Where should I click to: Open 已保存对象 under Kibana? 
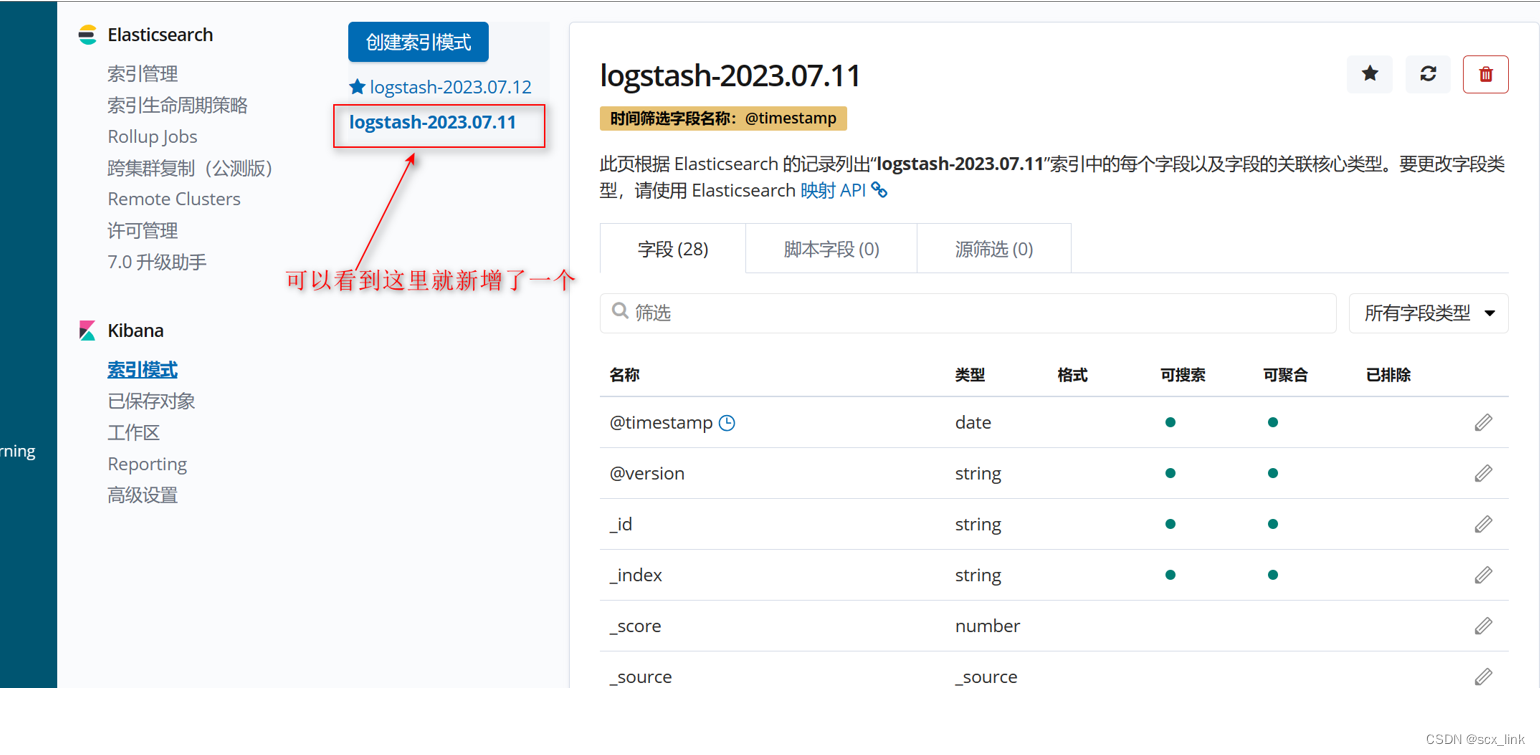coord(151,401)
